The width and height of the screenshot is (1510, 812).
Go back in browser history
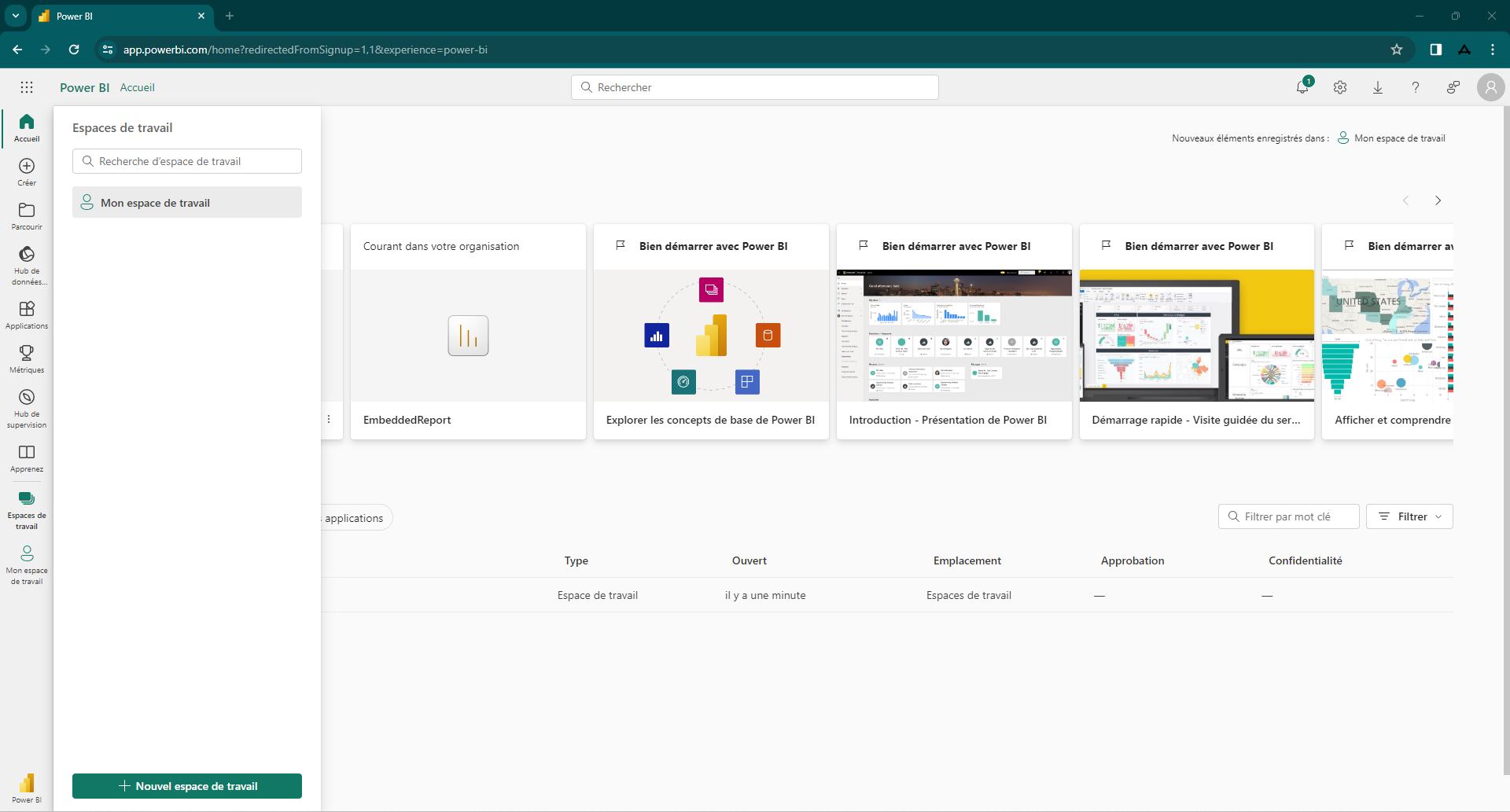click(17, 50)
